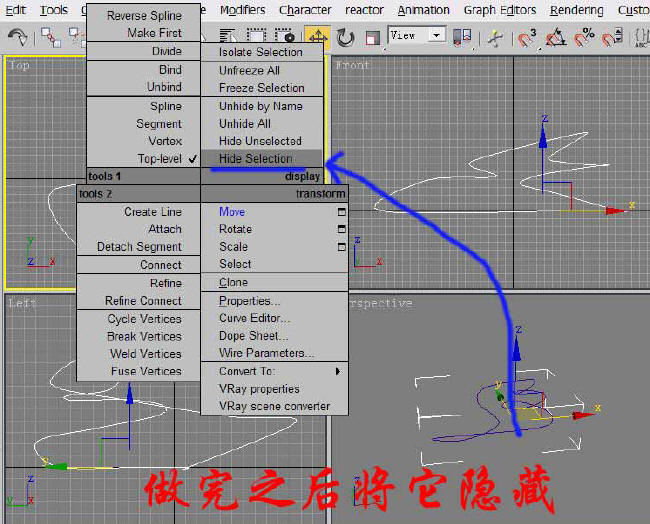Choose Isolate Selection from quad menu
Image resolution: width=650 pixels, height=524 pixels.
(x=262, y=52)
